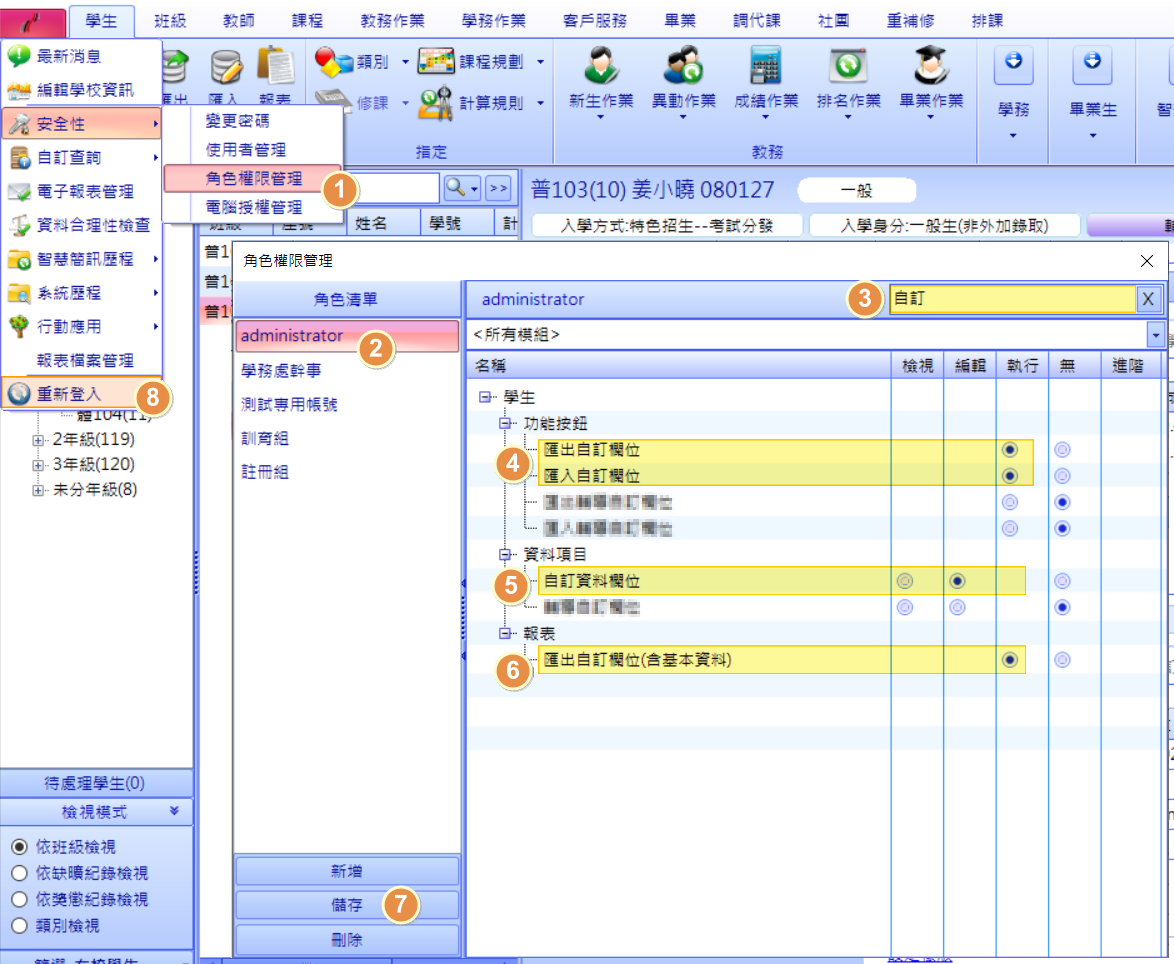Select 編輯 radio for 自訂資料欄位
The width and height of the screenshot is (1174, 964).
click(x=958, y=581)
